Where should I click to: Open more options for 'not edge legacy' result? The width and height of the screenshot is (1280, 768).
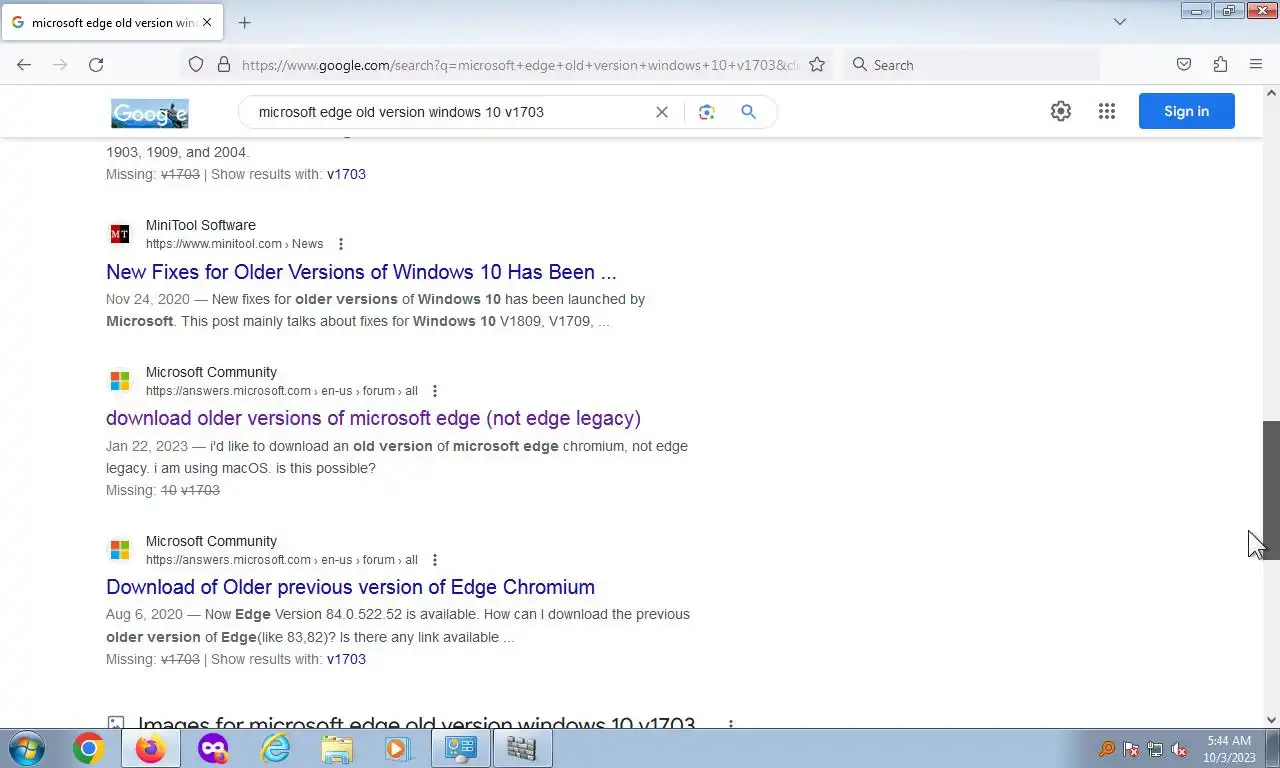(434, 391)
